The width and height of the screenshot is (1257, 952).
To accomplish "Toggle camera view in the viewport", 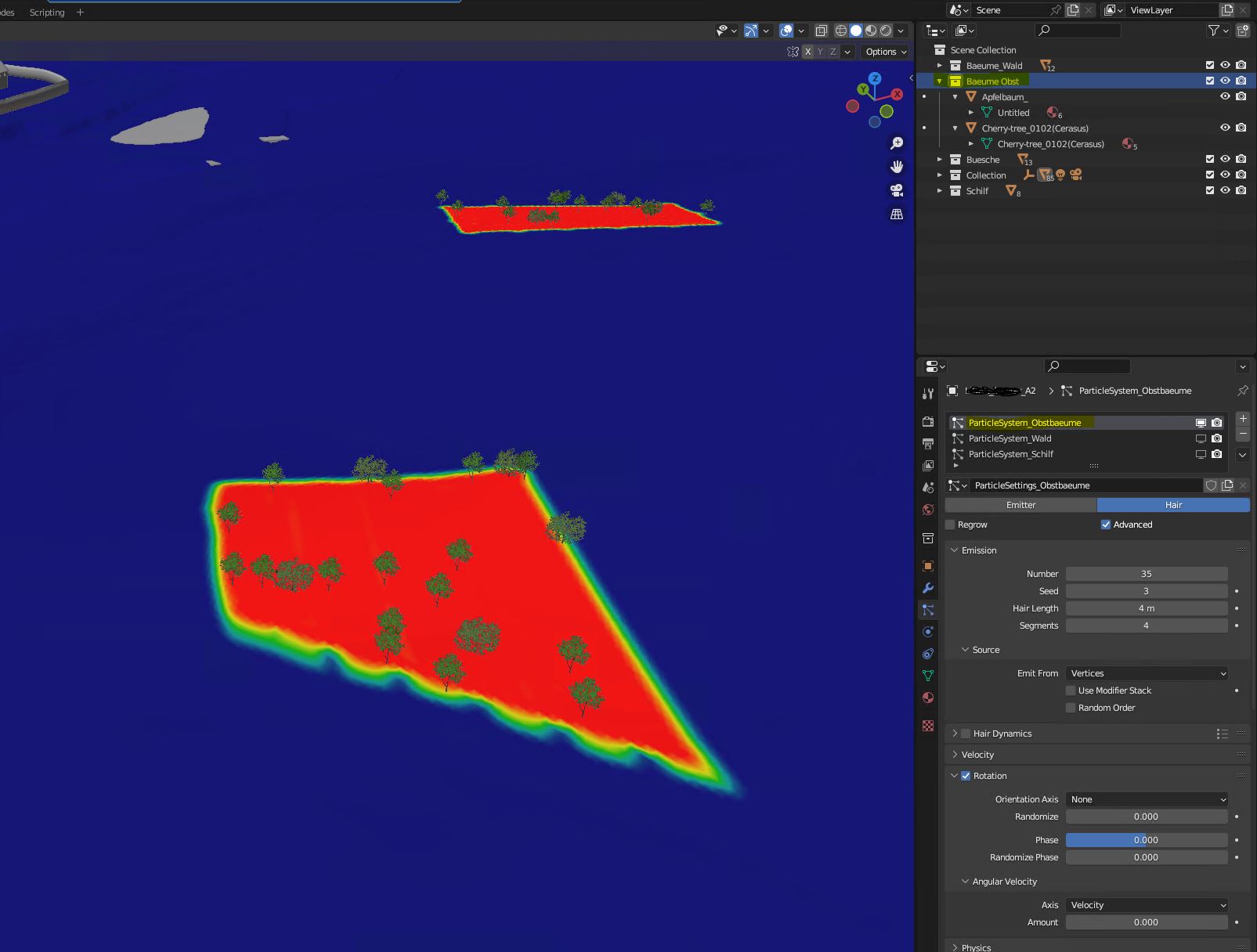I will click(x=897, y=190).
